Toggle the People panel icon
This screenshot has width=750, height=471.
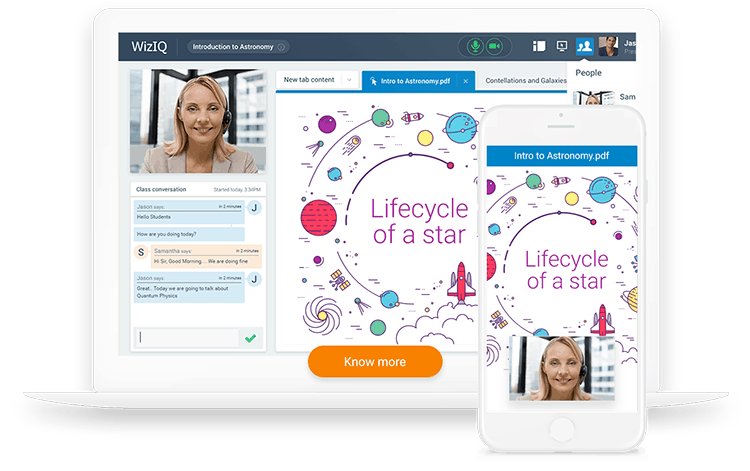tap(585, 46)
